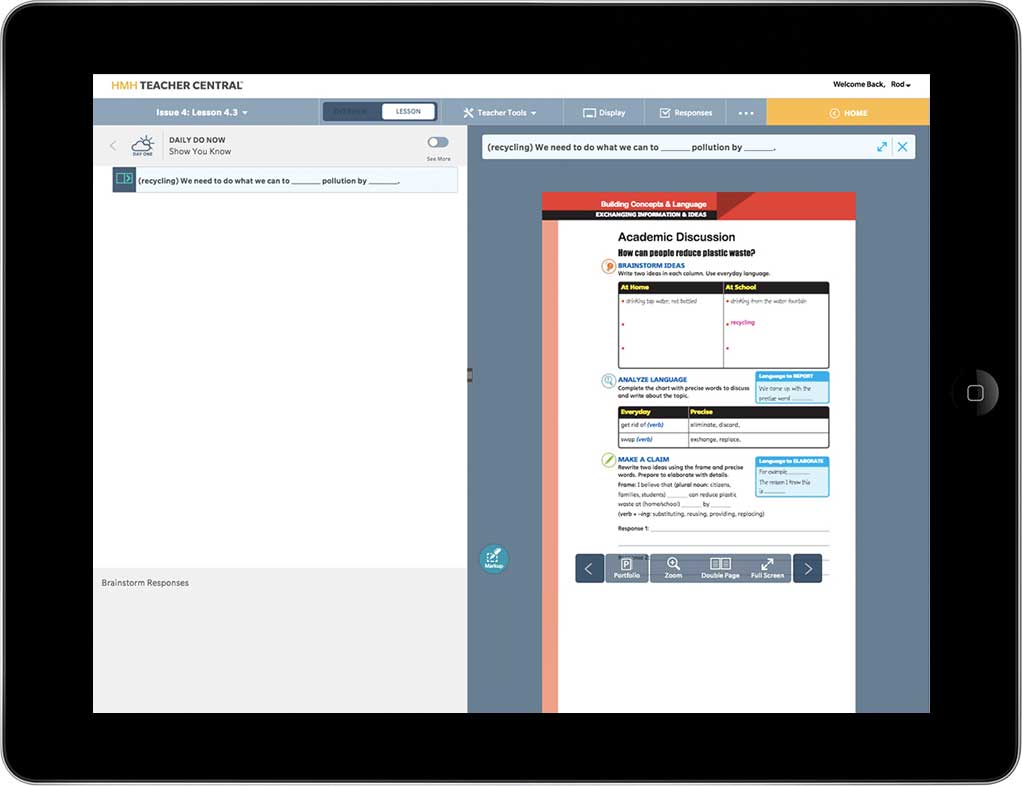1022x786 pixels.
Task: Click the Zoom magnifier tool
Action: coord(673,568)
